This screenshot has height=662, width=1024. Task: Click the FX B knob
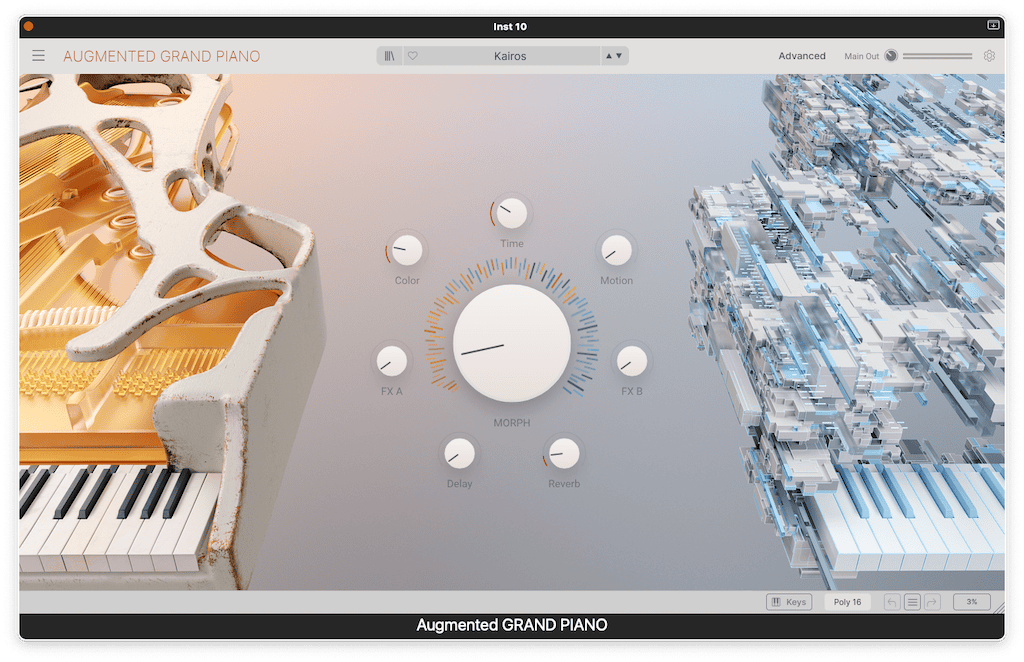pyautogui.click(x=632, y=361)
